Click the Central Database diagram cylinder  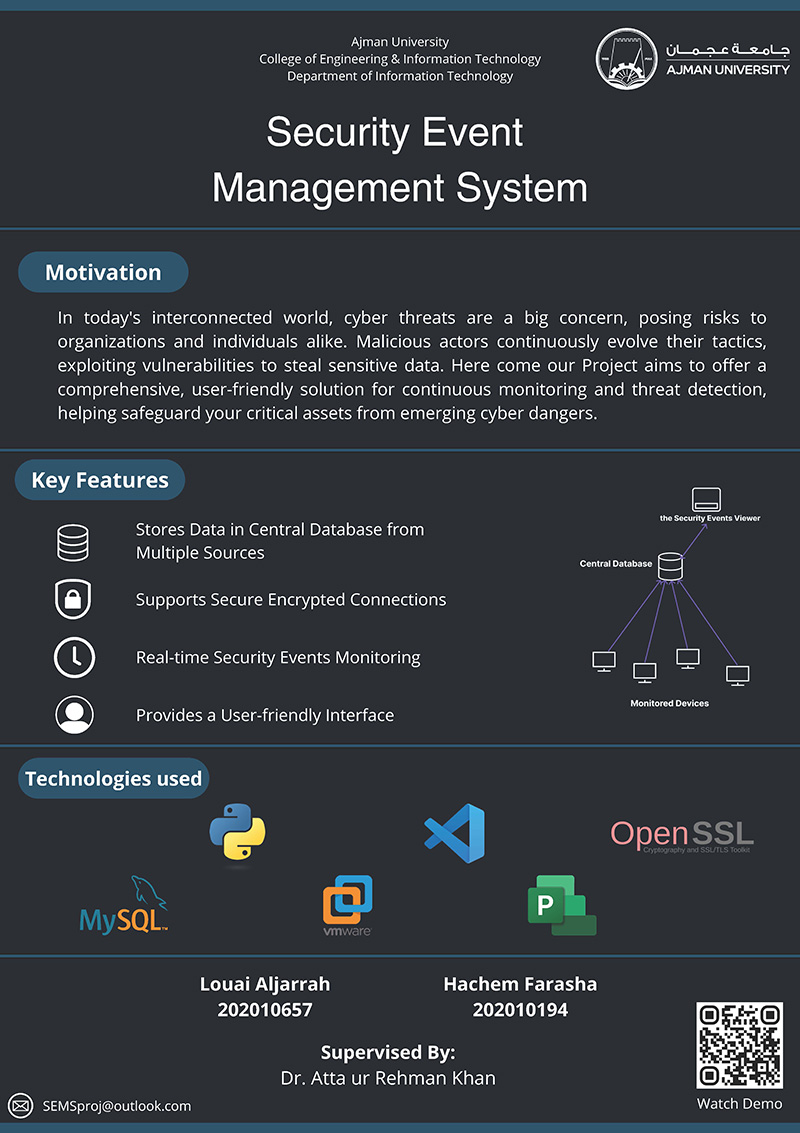tap(669, 566)
